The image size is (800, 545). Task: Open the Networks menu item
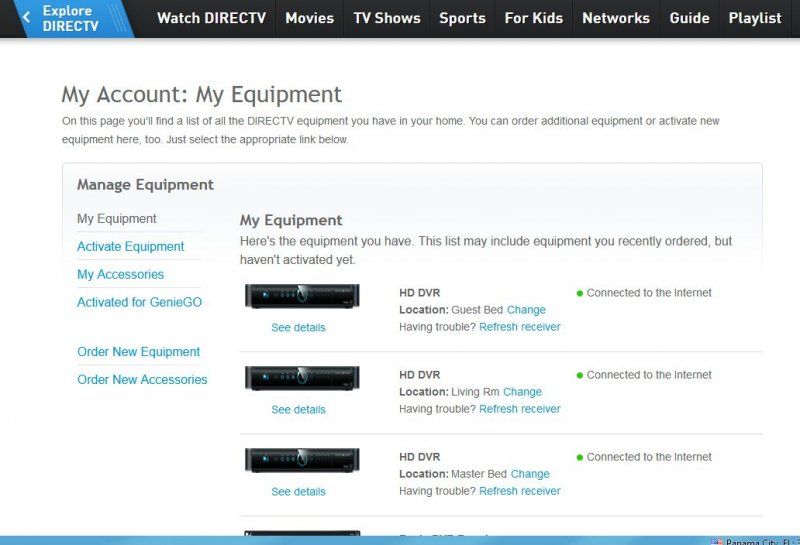click(615, 18)
